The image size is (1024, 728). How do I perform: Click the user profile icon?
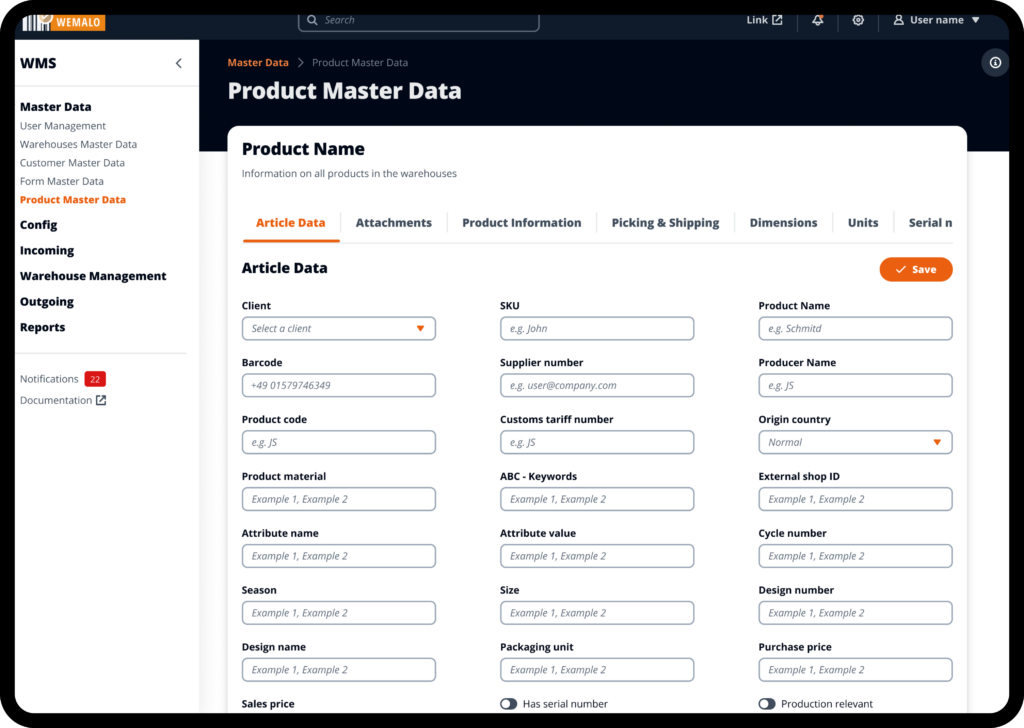[x=898, y=20]
